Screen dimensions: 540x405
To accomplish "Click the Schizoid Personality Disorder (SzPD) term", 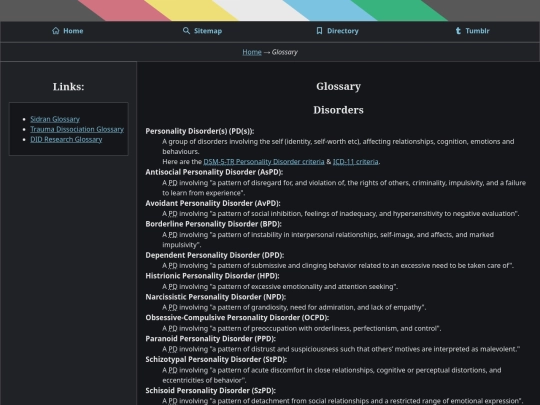I will tap(210, 391).
